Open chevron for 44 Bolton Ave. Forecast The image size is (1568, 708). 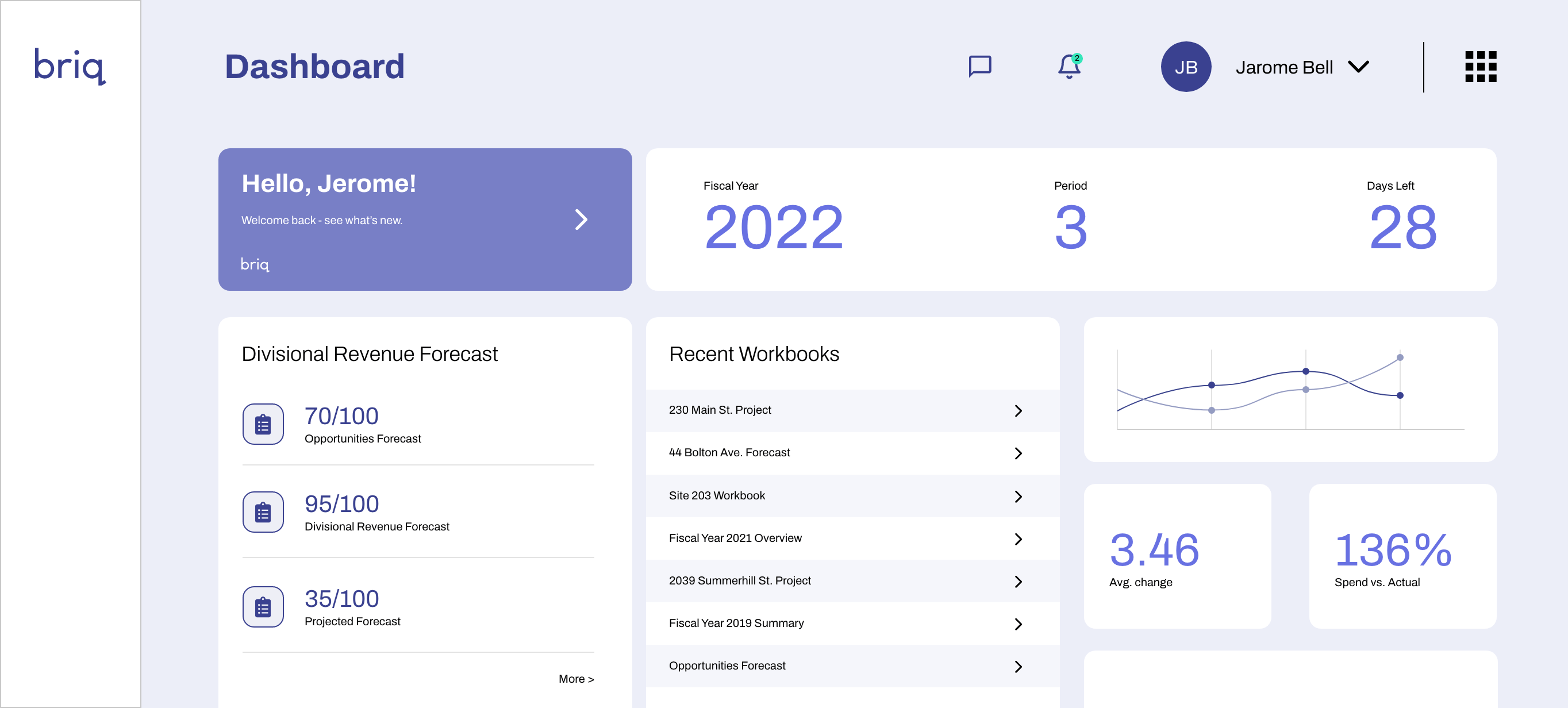pos(1018,453)
